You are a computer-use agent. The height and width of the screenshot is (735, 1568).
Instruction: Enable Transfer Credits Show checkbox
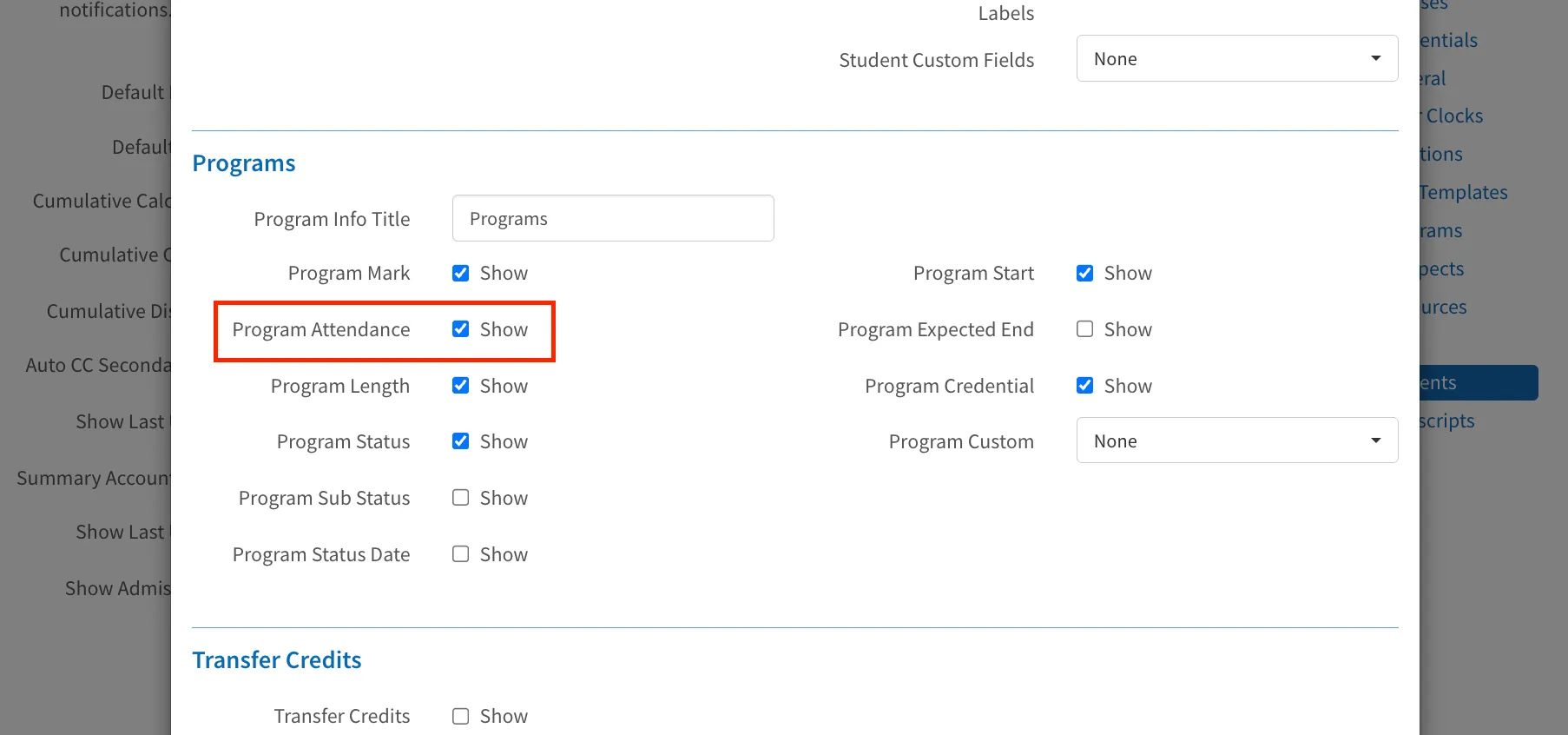(460, 716)
